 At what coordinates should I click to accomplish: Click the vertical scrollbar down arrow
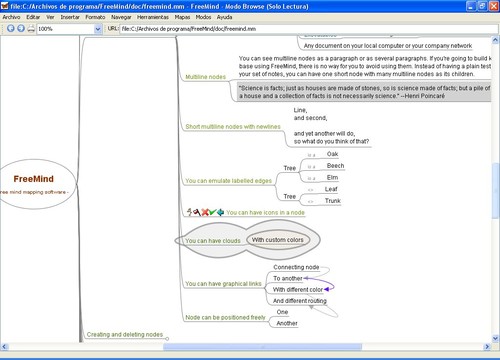[495, 338]
